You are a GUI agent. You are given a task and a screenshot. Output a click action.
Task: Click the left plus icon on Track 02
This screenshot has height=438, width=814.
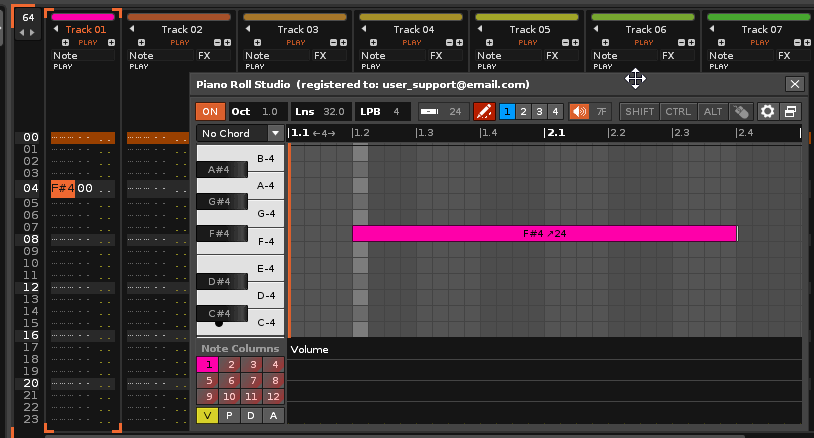[141, 43]
